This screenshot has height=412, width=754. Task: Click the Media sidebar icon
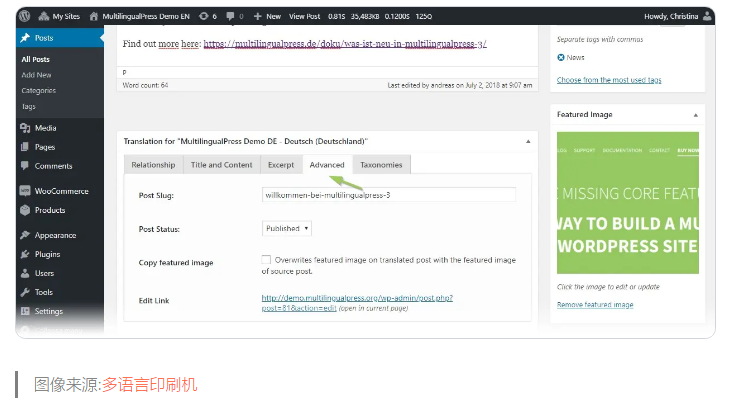tap(25, 128)
